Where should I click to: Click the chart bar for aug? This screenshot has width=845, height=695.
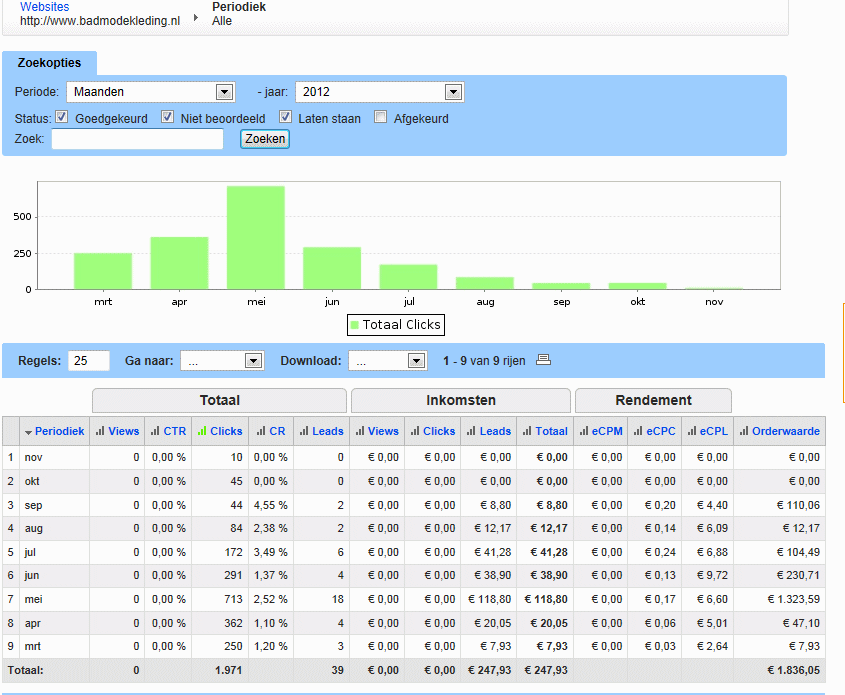[x=485, y=283]
